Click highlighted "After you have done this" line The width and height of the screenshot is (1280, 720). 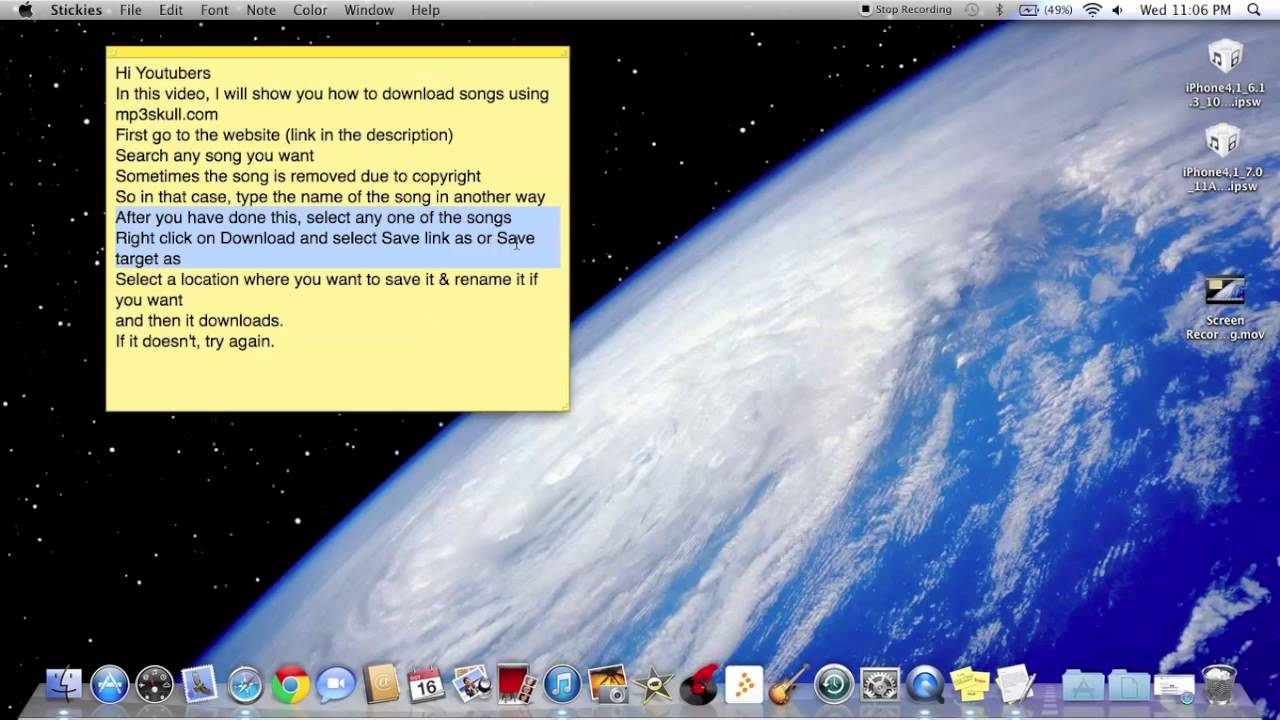tap(313, 217)
